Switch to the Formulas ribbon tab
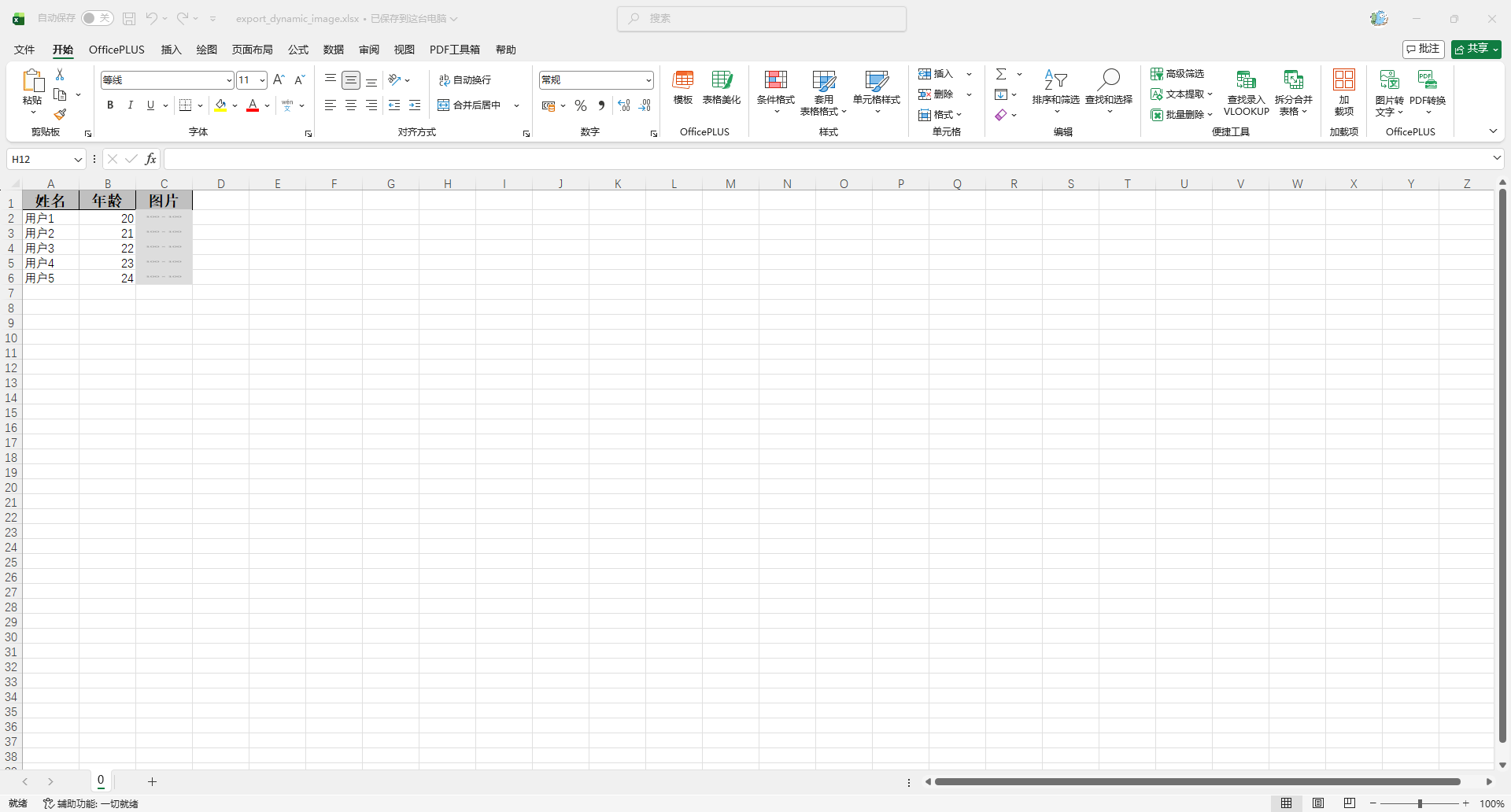The image size is (1511, 812). pyautogui.click(x=297, y=50)
